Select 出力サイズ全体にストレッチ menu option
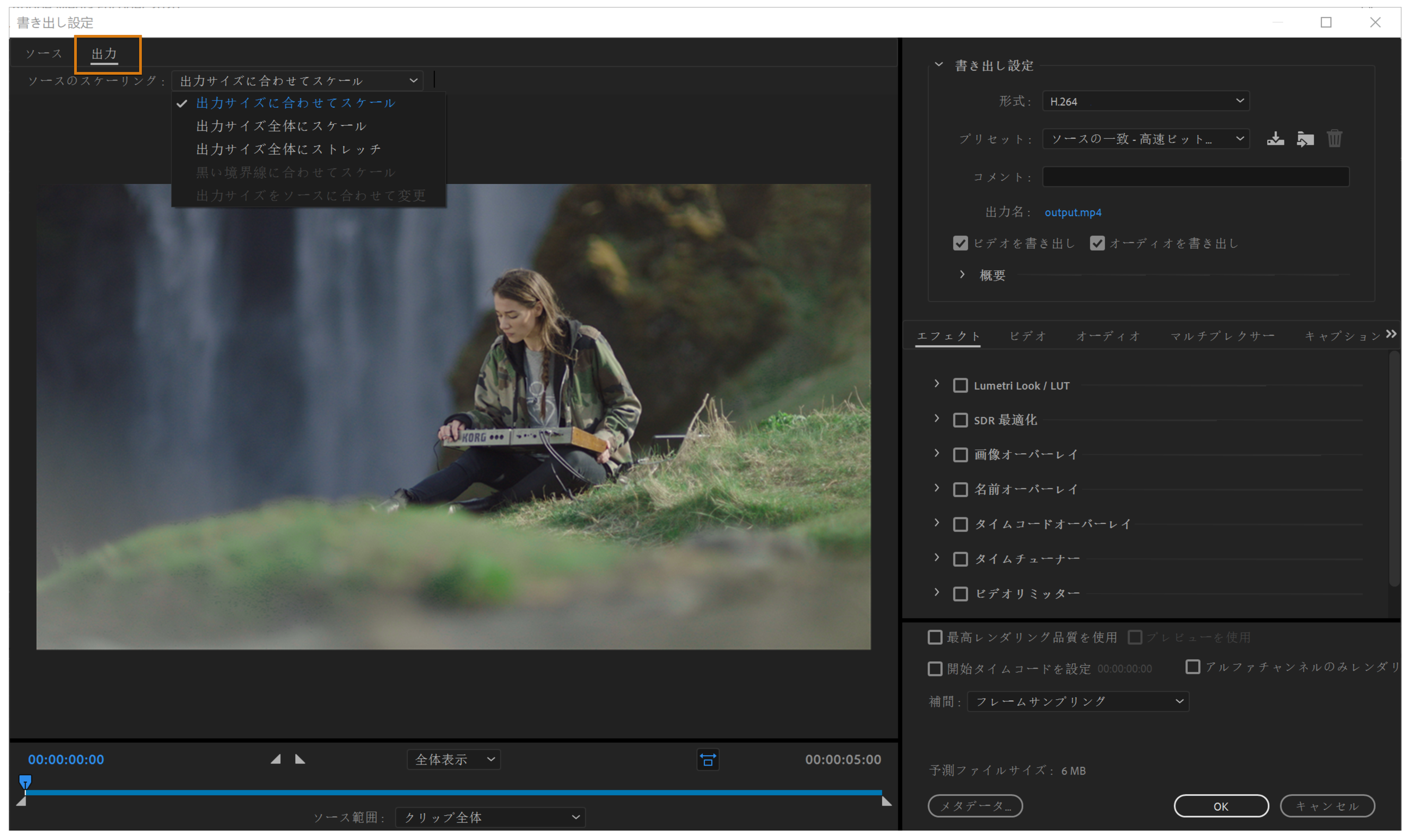This screenshot has height=840, width=1409. click(x=288, y=149)
